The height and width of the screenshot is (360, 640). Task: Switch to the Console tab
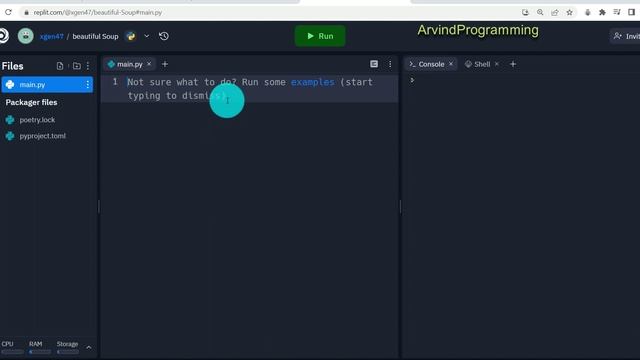(431, 64)
